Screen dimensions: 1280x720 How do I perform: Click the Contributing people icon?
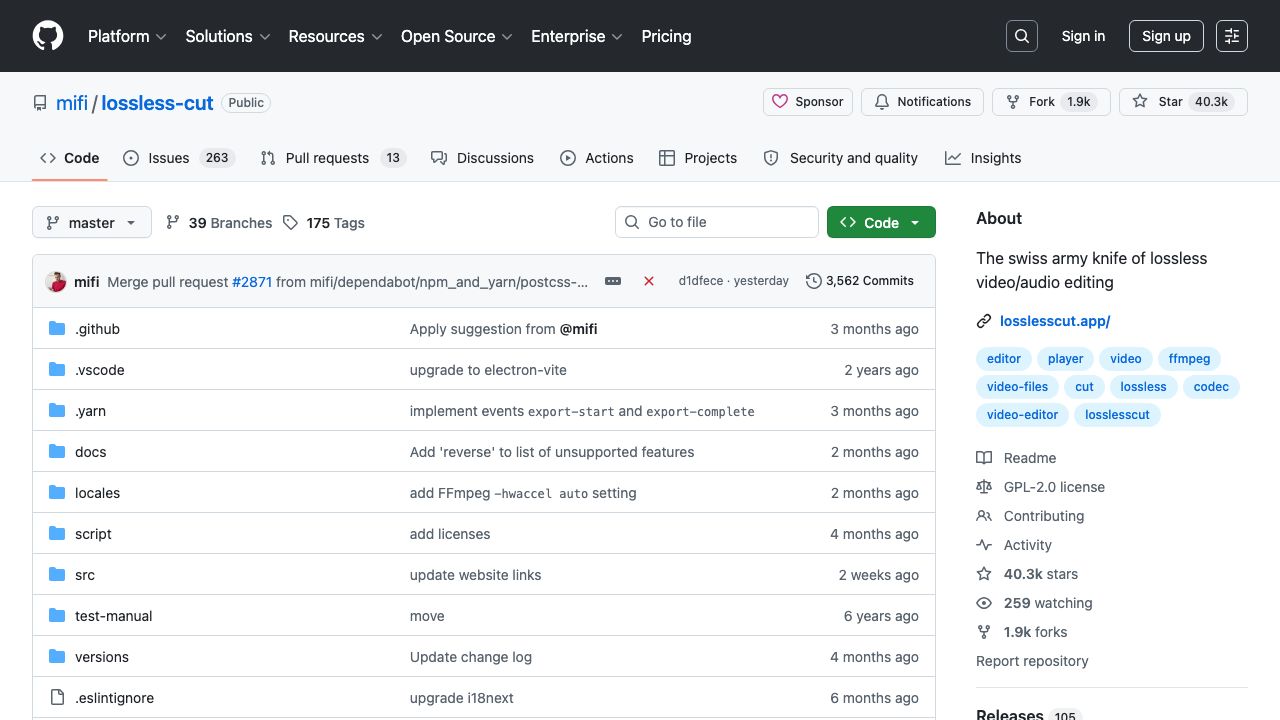[984, 516]
